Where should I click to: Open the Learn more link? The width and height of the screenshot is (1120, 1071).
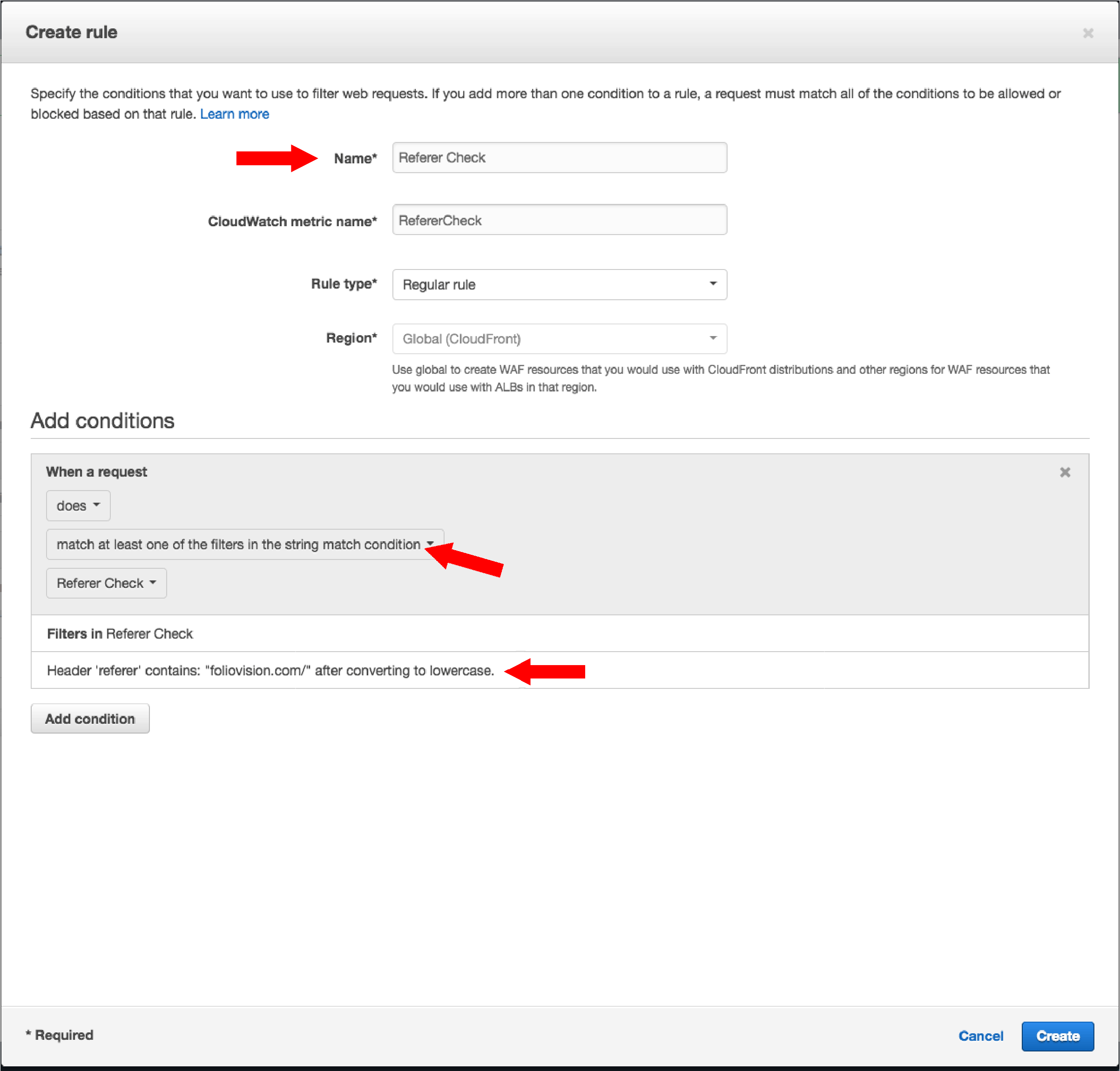click(234, 114)
